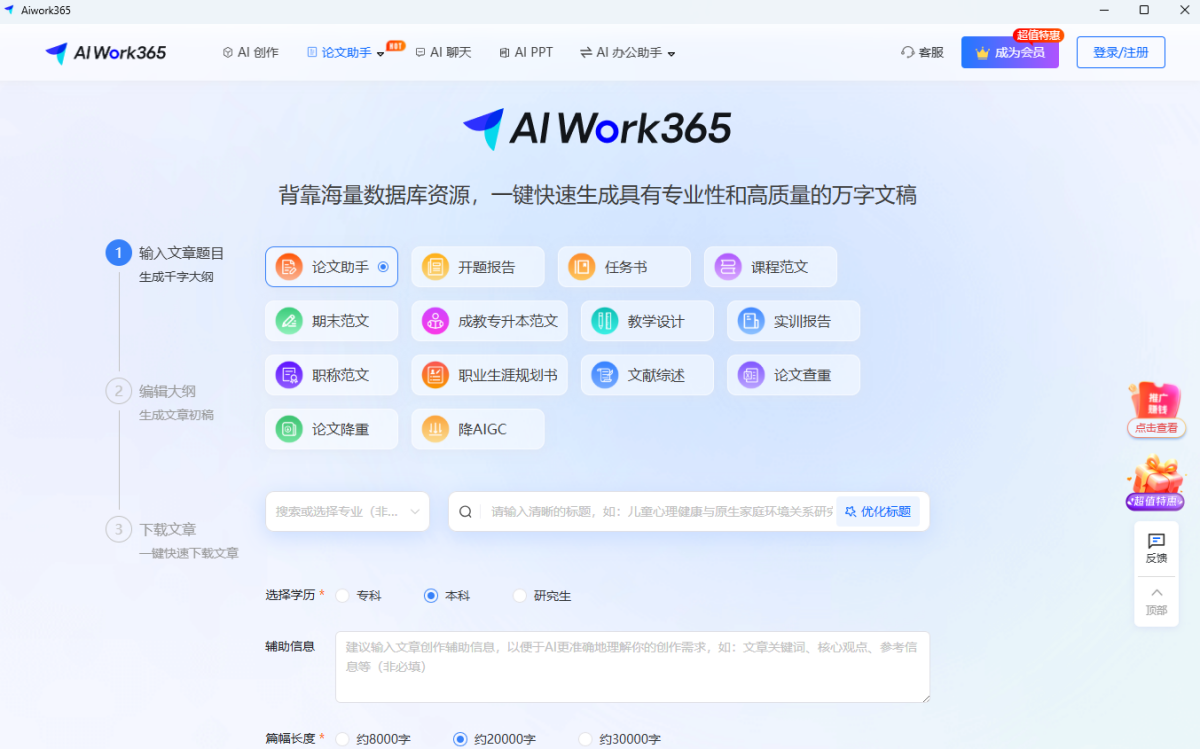Click the 降AIGC orange card icon
The width and height of the screenshot is (1200, 749).
click(435, 429)
